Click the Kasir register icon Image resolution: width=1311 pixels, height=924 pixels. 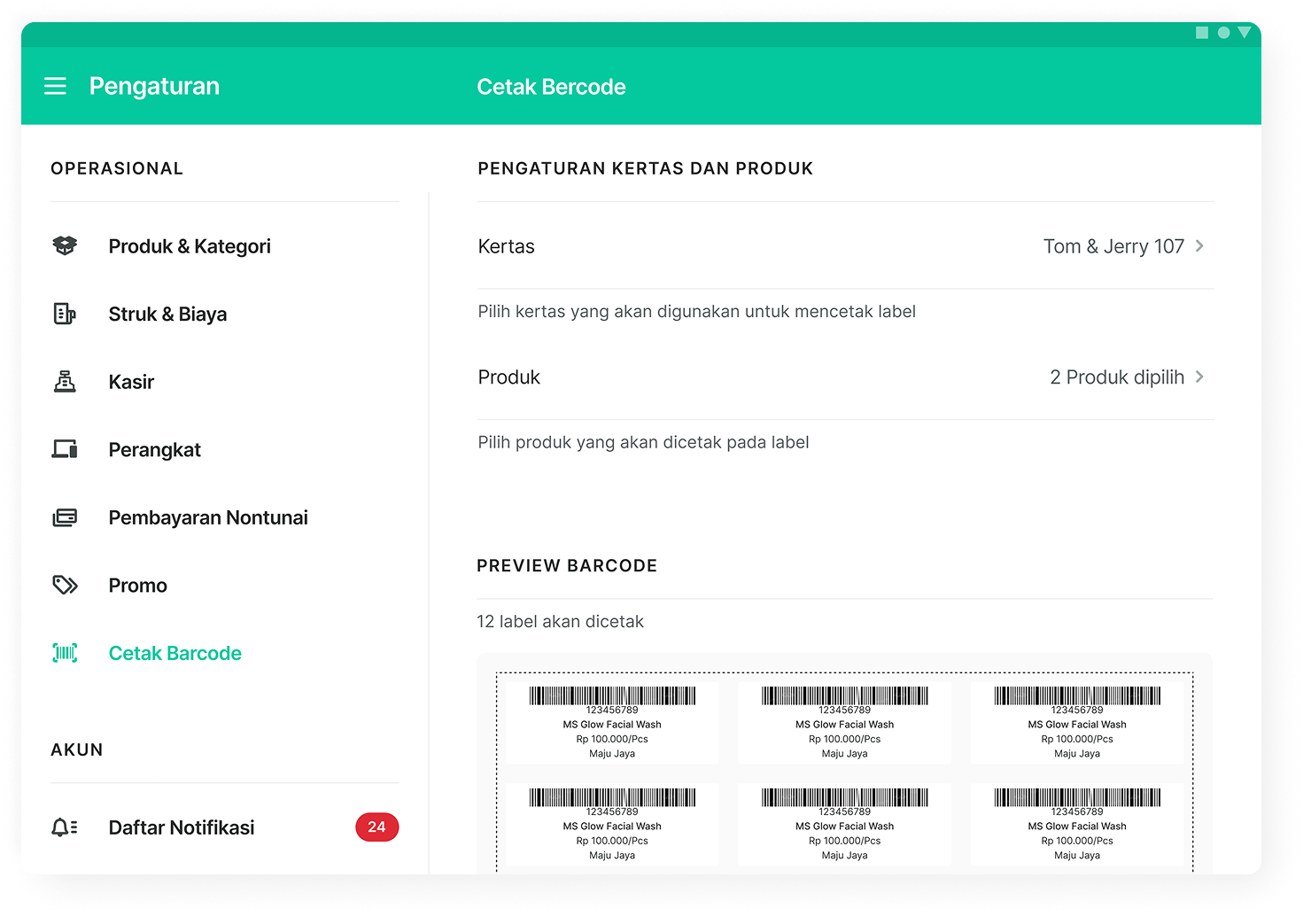(x=65, y=382)
